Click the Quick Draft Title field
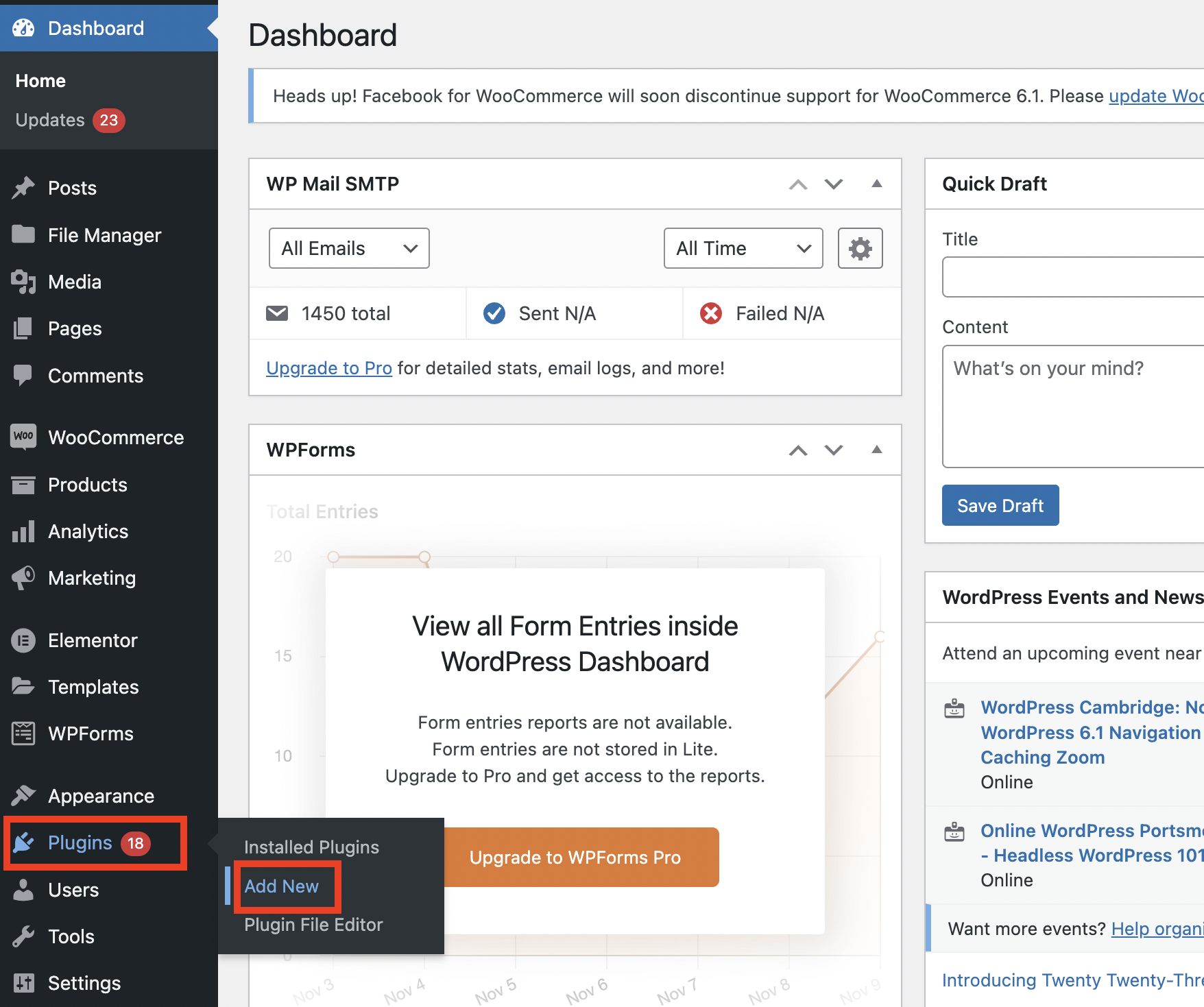1204x1007 pixels. 1073,277
